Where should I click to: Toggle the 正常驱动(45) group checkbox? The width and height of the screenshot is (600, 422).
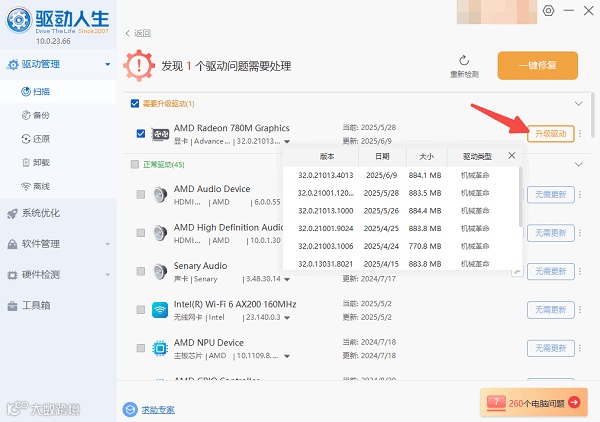pyautogui.click(x=135, y=164)
